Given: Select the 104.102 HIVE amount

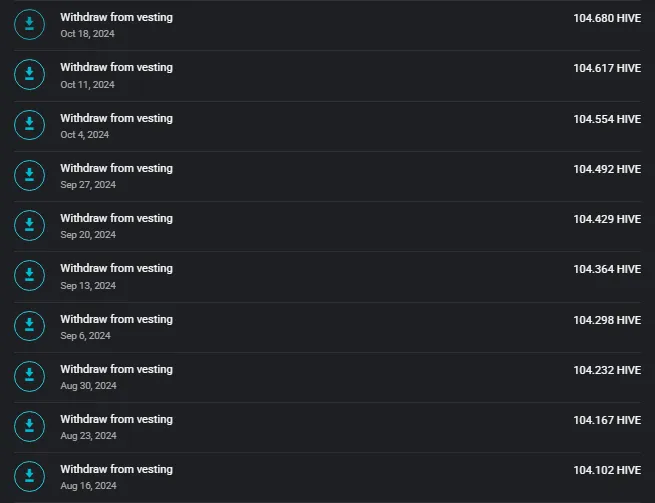Looking at the screenshot, I should coord(607,470).
